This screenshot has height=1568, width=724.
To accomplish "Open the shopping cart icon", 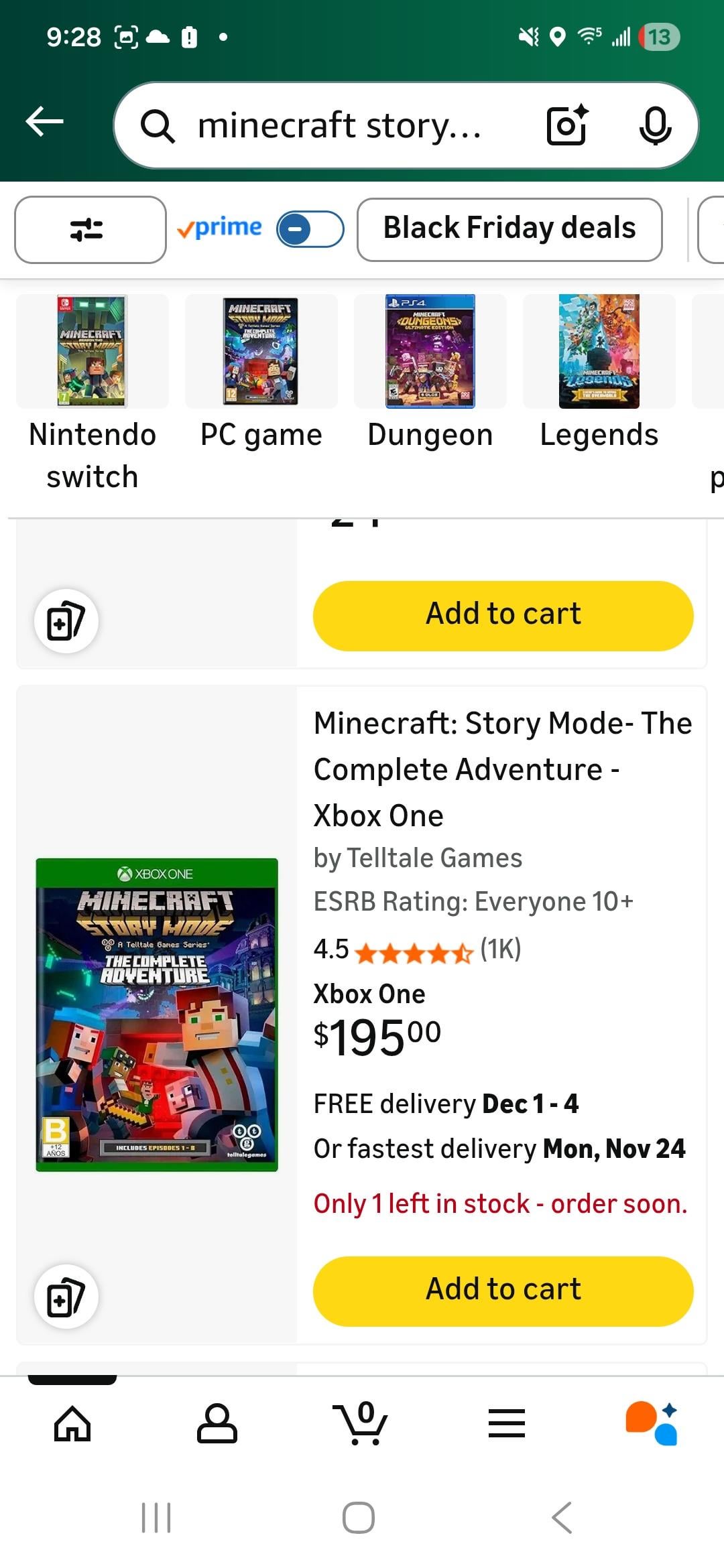I will (361, 1423).
